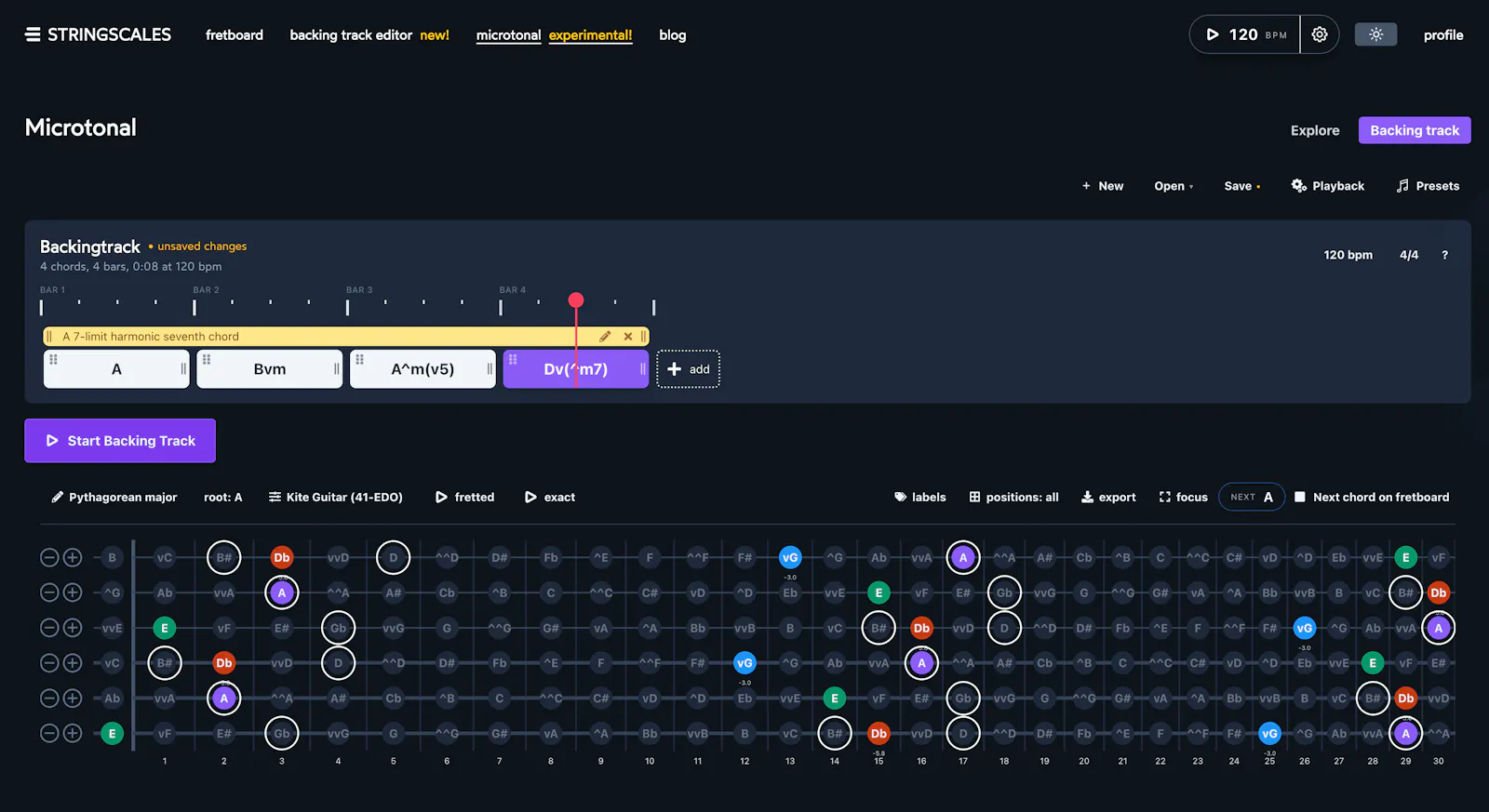Enable Next chord on fretboard checkbox
The width and height of the screenshot is (1489, 812).
[x=1300, y=498]
